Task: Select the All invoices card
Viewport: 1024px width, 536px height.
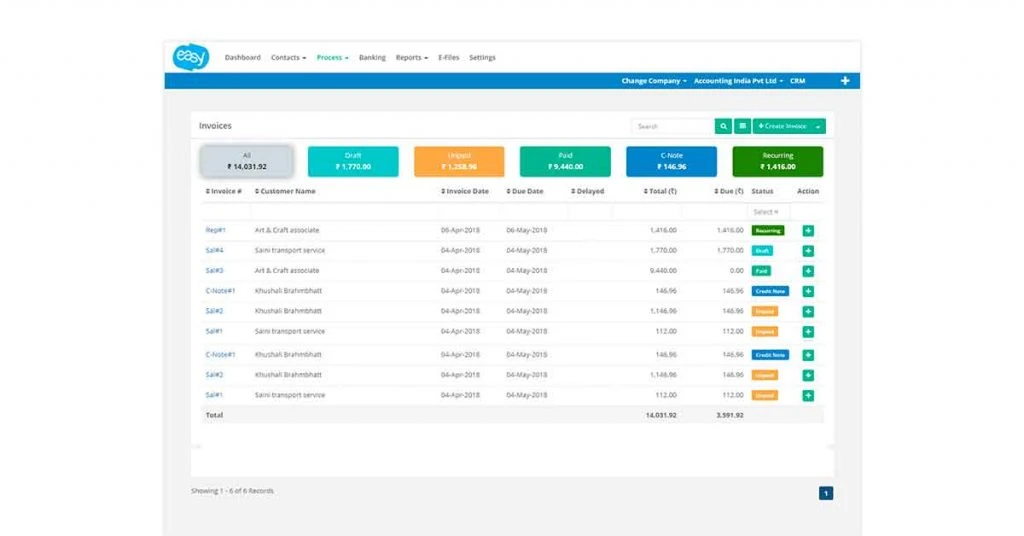Action: click(x=246, y=161)
